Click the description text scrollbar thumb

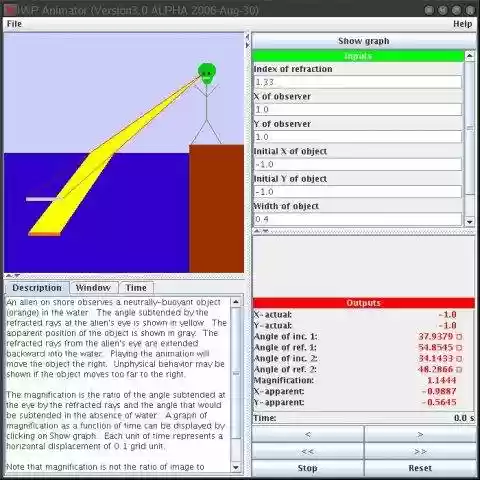pyautogui.click(x=236, y=373)
